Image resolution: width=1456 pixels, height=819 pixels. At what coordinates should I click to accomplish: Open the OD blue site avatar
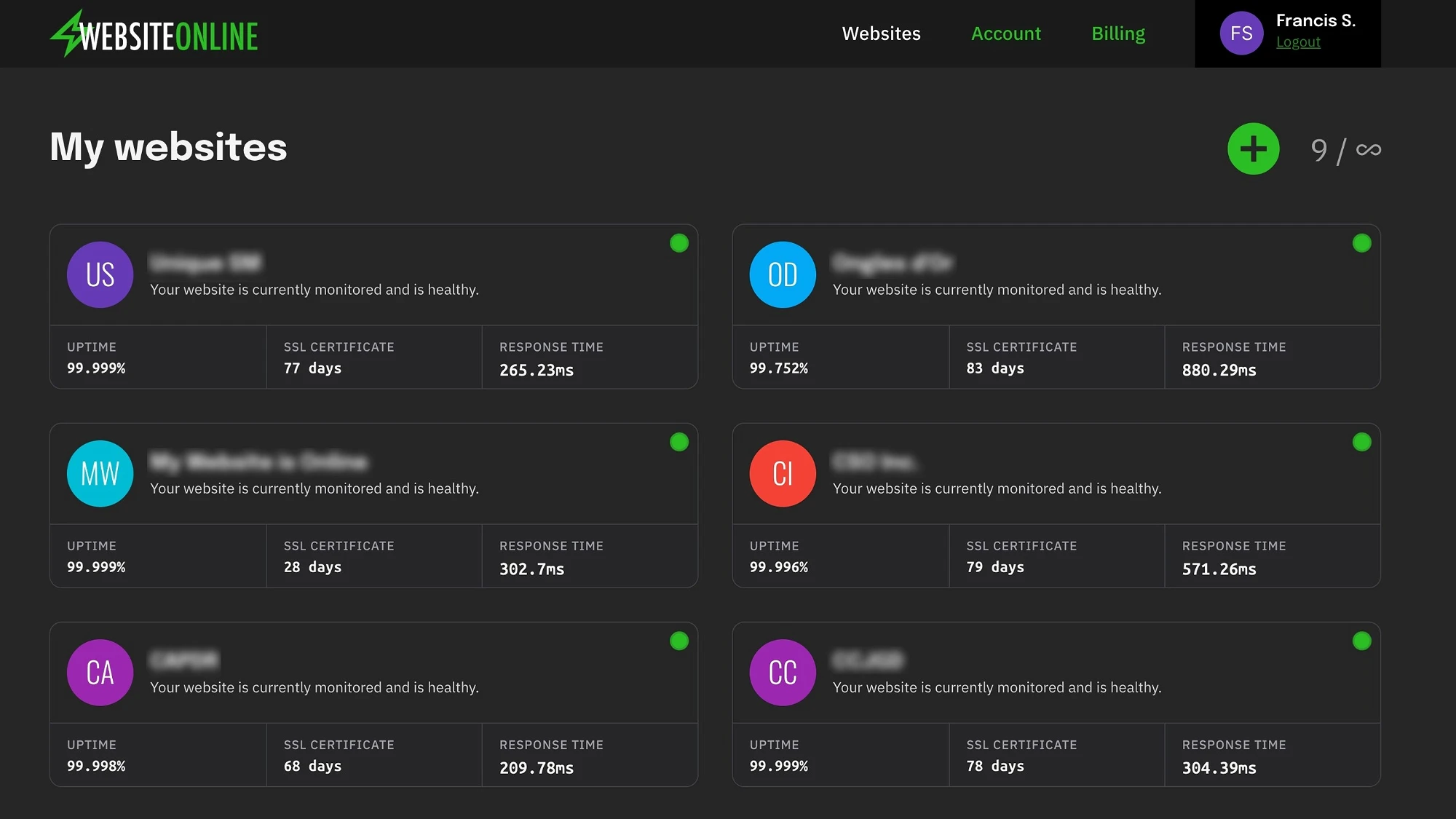point(783,274)
